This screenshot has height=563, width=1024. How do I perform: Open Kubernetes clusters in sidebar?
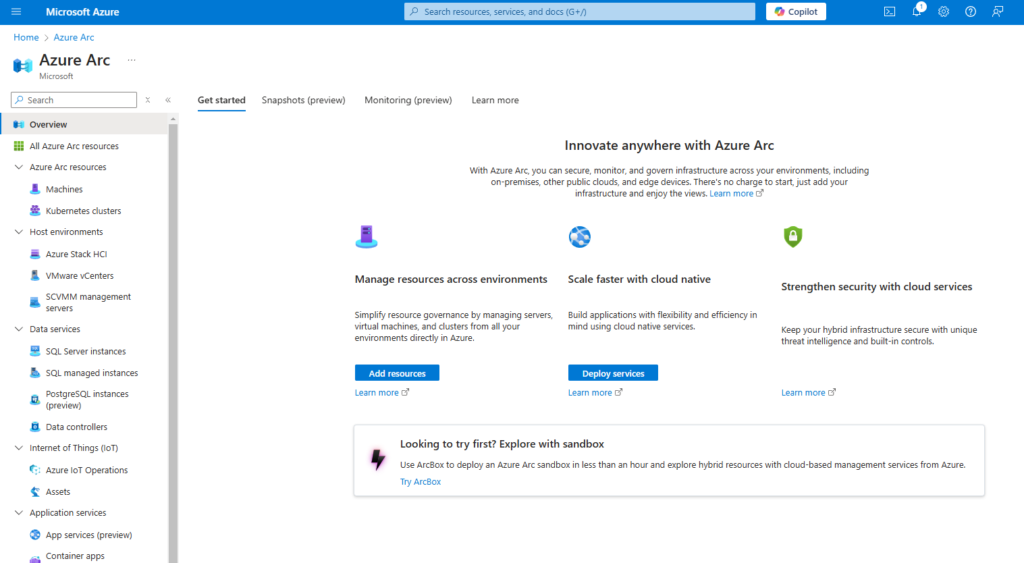pyautogui.click(x=84, y=210)
